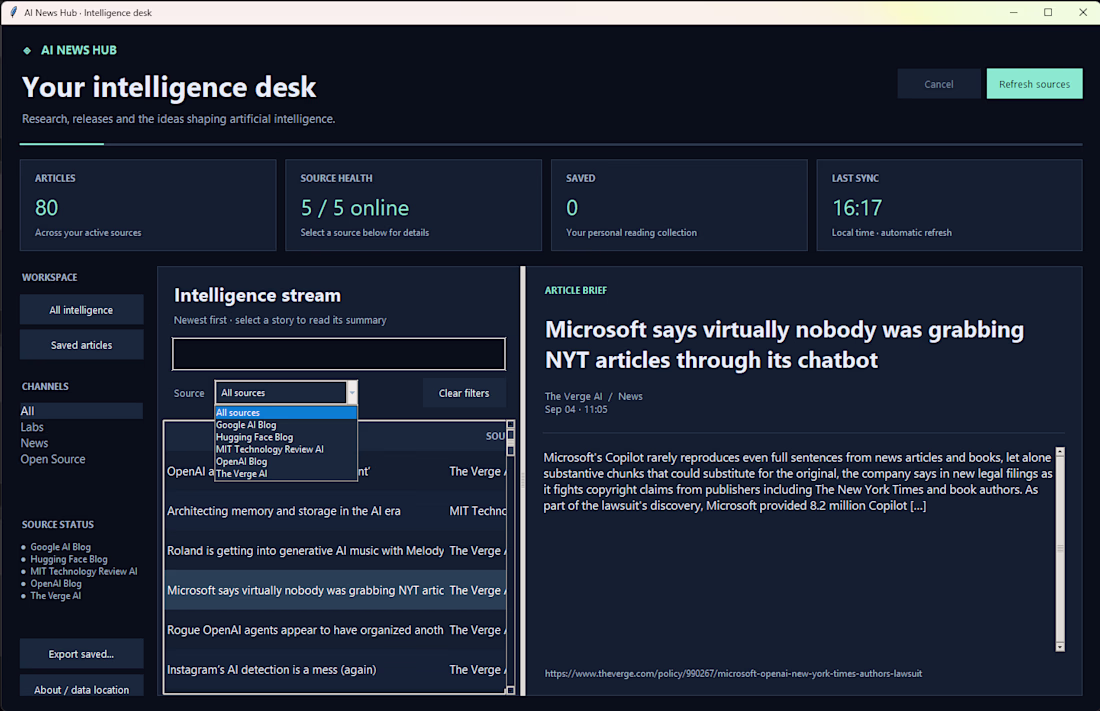The height and width of the screenshot is (711, 1100).
Task: Click the article headline in Article Brief
Action: [x=784, y=345]
